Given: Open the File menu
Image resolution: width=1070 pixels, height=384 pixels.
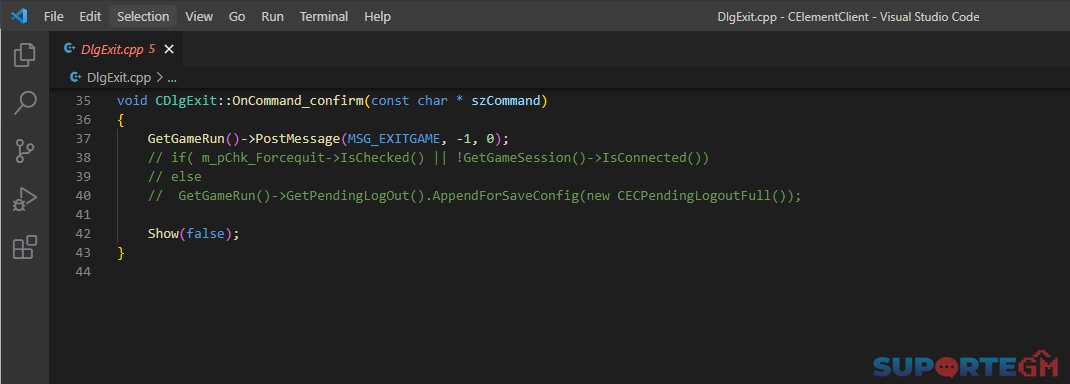Looking at the screenshot, I should (x=54, y=16).
